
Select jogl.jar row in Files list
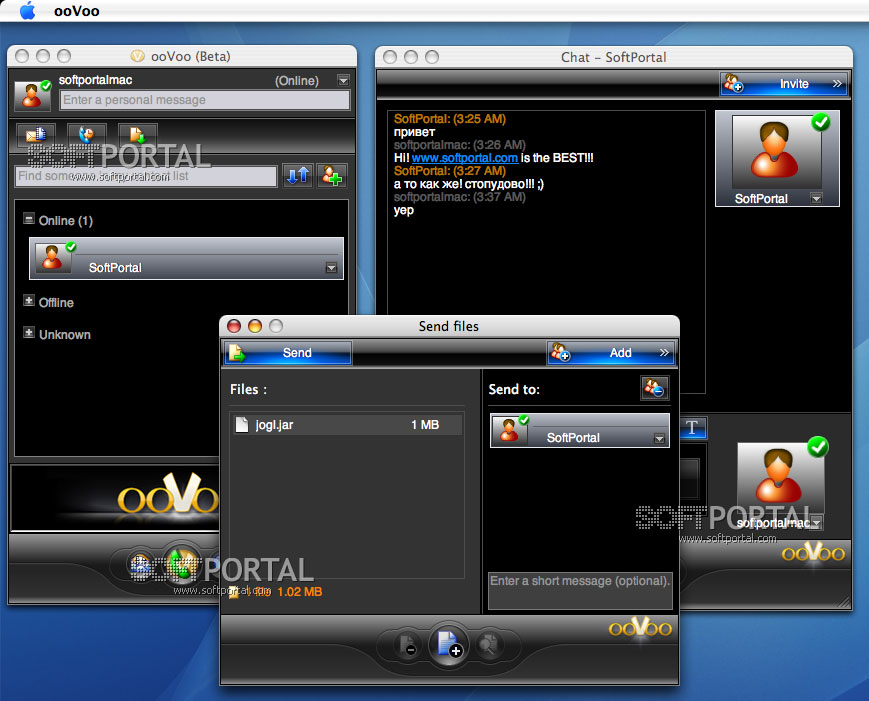[x=347, y=425]
